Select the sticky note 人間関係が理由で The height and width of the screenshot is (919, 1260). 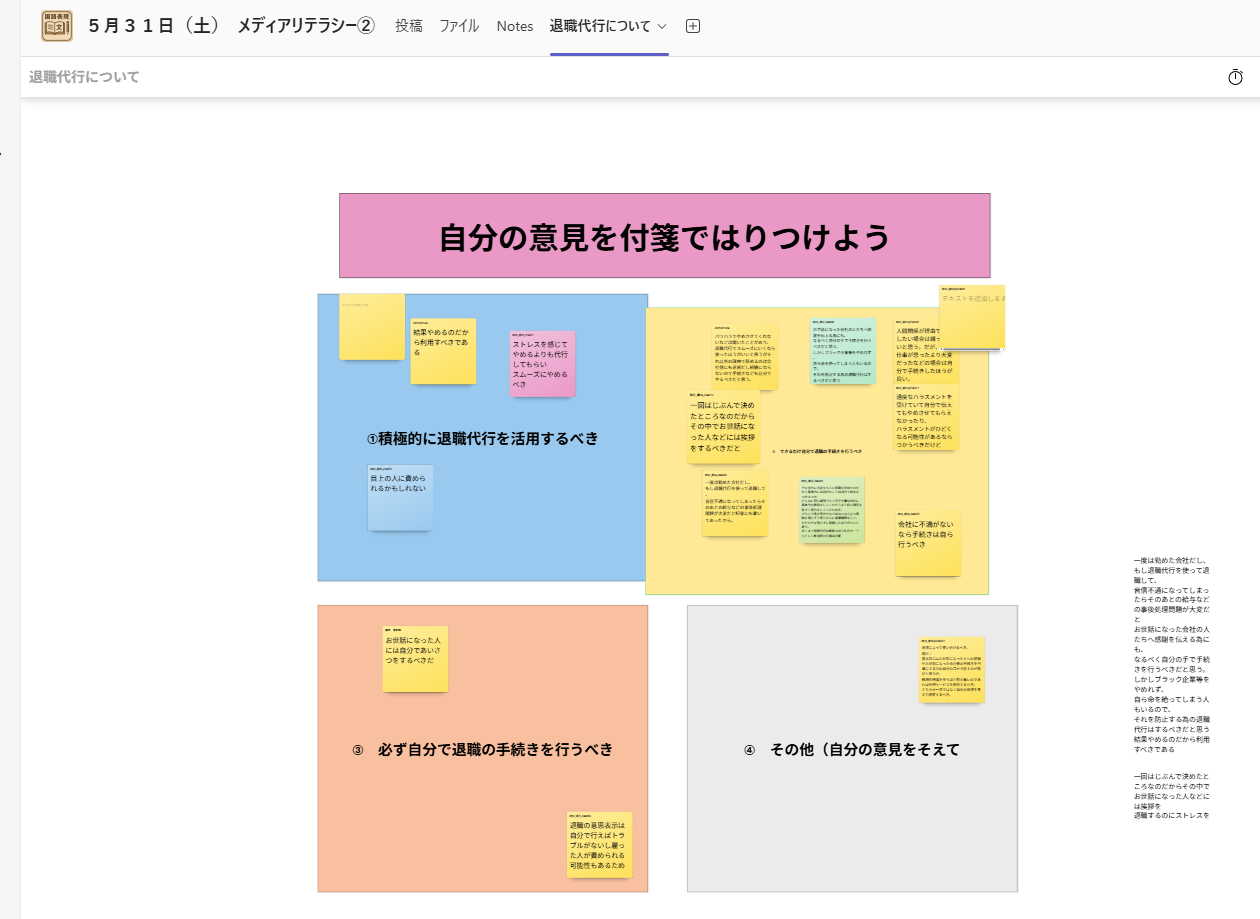click(925, 351)
